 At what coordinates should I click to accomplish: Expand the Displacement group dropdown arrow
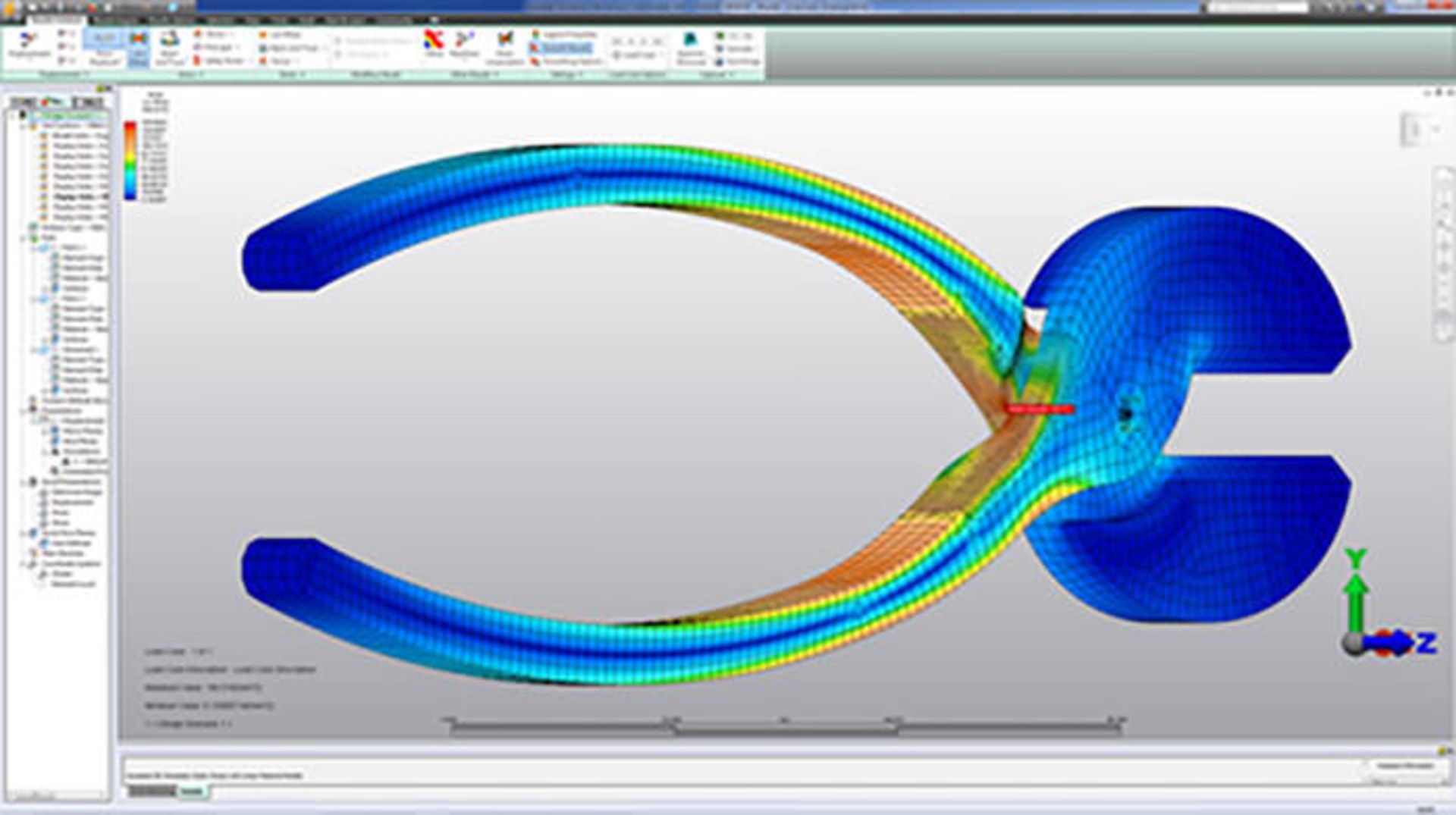(86, 74)
